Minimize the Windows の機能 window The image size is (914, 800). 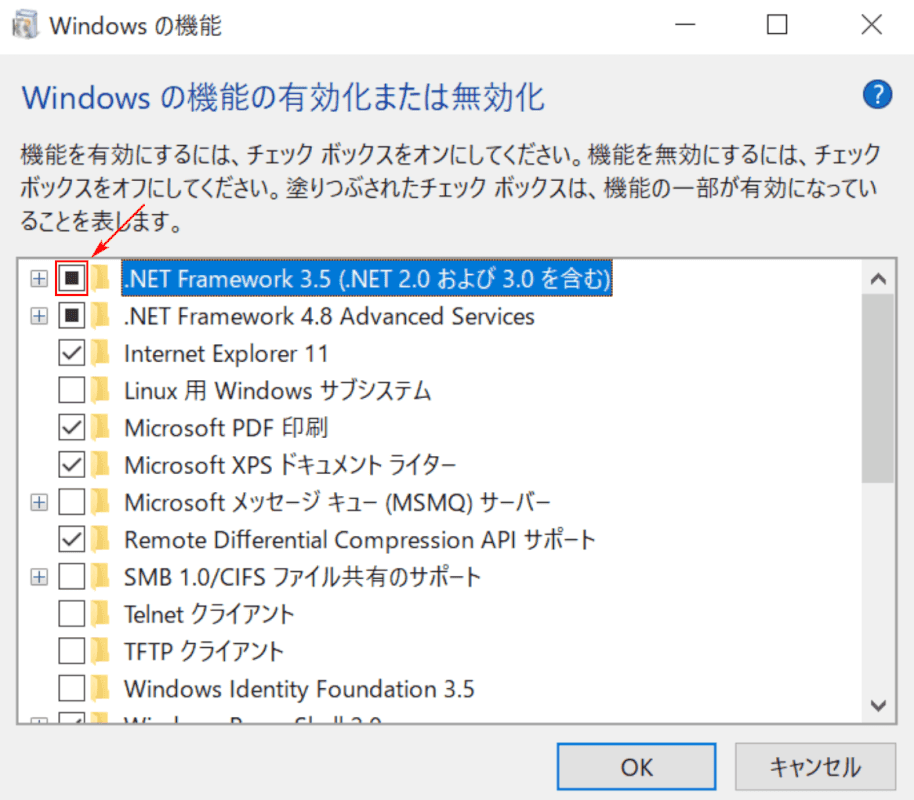(x=686, y=25)
